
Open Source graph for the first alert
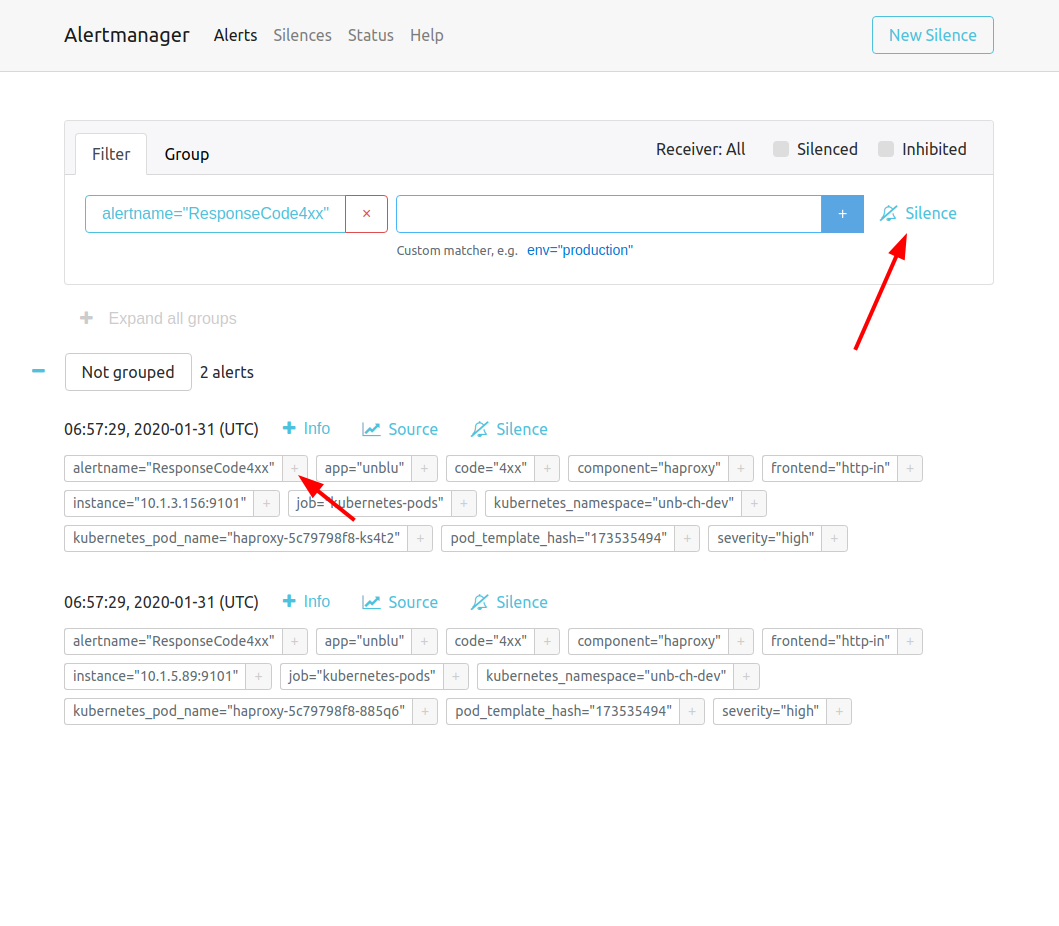400,429
